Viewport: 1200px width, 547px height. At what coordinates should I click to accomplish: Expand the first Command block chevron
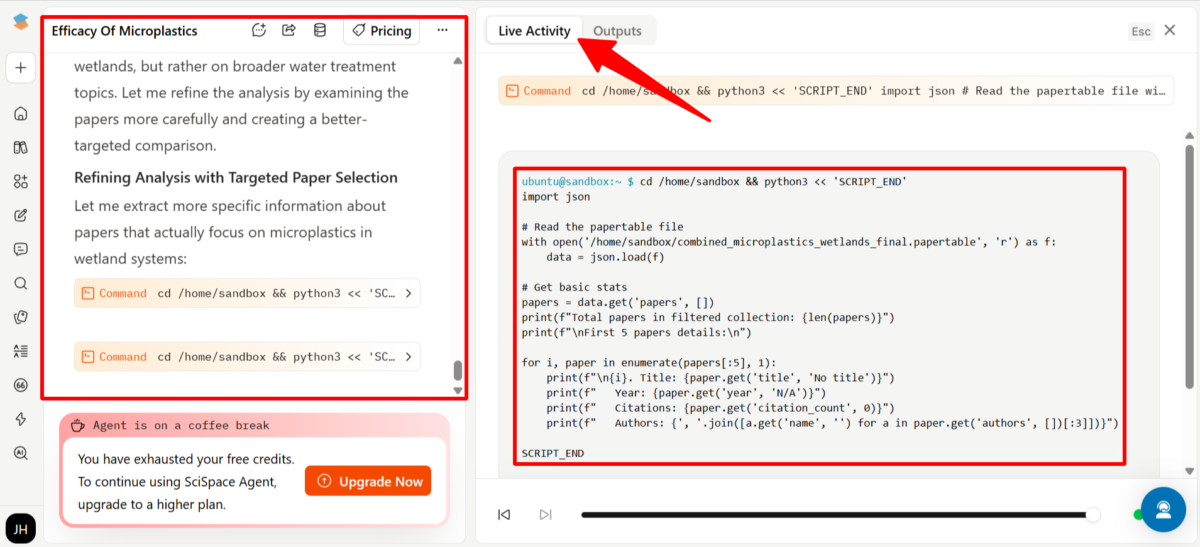click(407, 294)
